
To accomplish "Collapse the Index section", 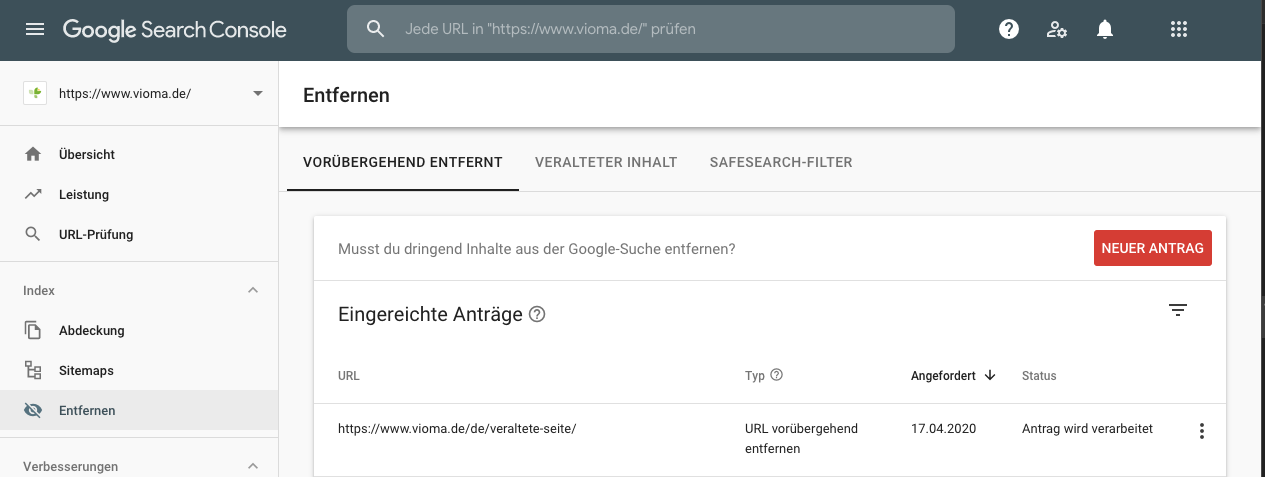I will click(x=253, y=290).
